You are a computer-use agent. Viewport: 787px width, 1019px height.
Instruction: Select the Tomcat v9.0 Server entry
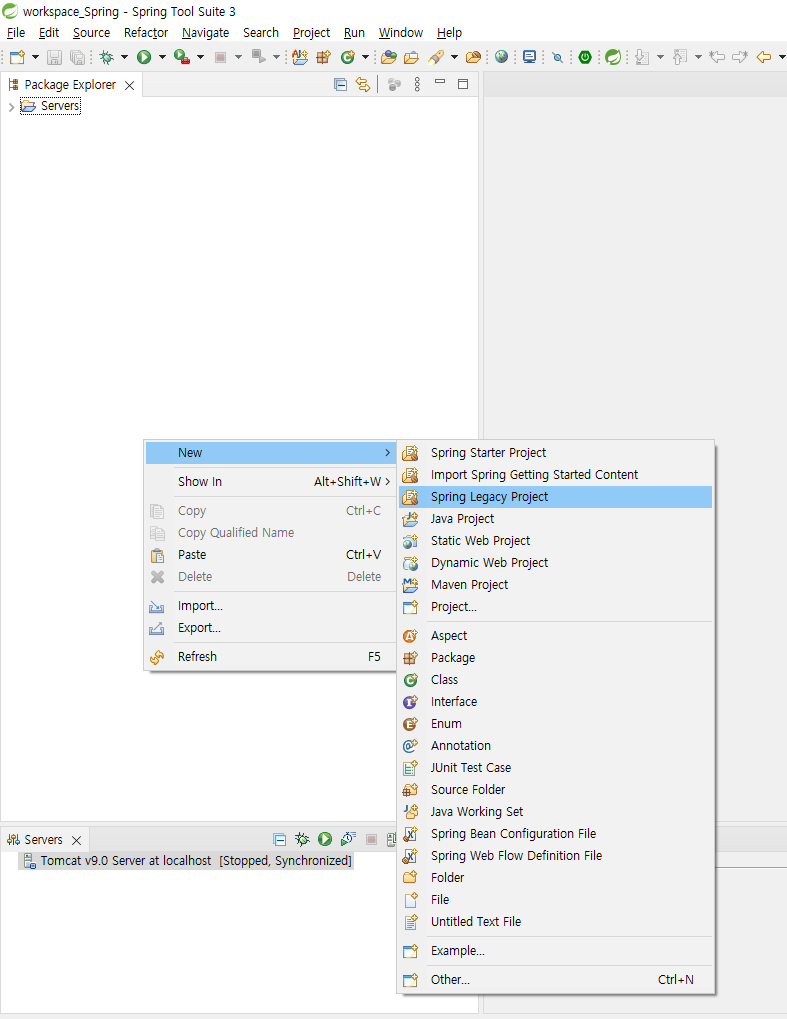[x=187, y=861]
